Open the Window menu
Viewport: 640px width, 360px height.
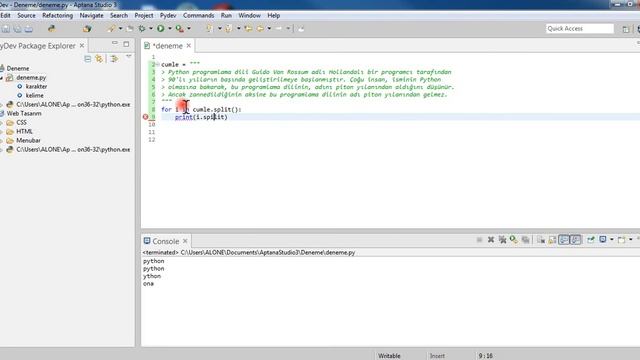pyautogui.click(x=249, y=16)
